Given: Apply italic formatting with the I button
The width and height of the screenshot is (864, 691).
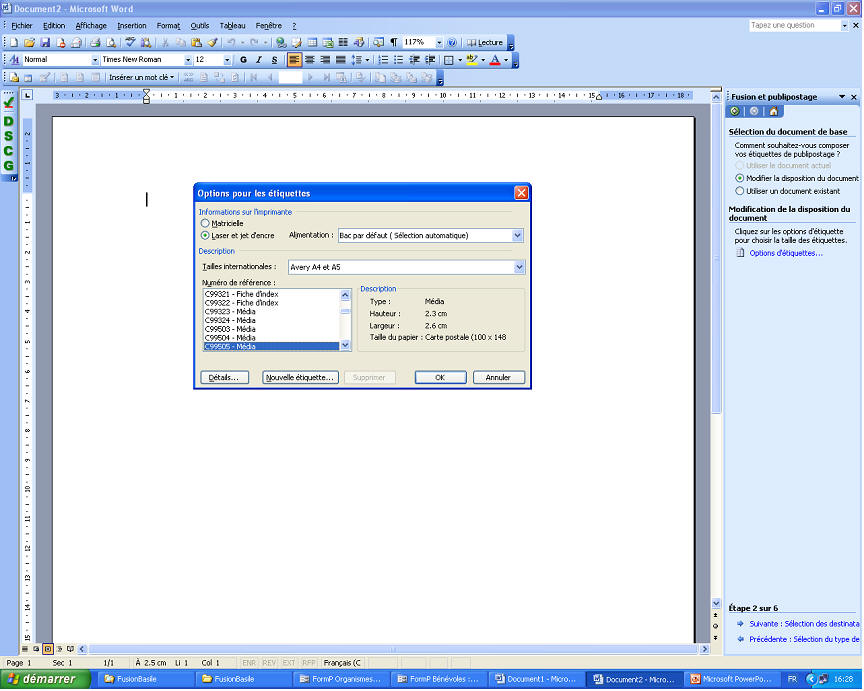Looking at the screenshot, I should (258, 60).
